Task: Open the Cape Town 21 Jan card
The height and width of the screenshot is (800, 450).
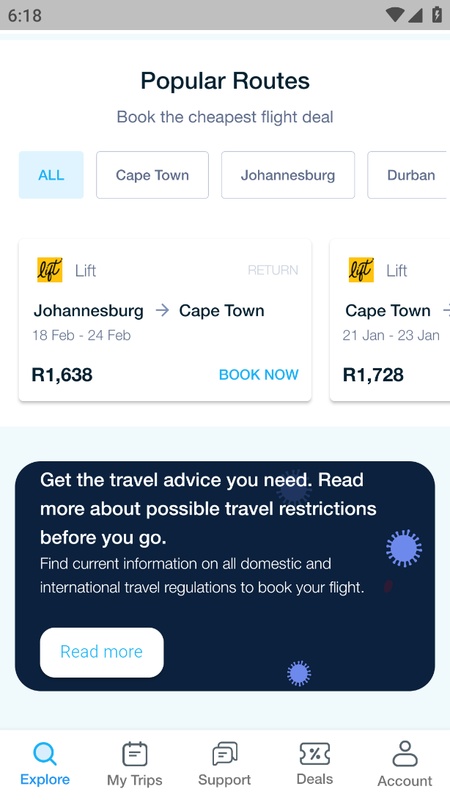Action: click(390, 320)
